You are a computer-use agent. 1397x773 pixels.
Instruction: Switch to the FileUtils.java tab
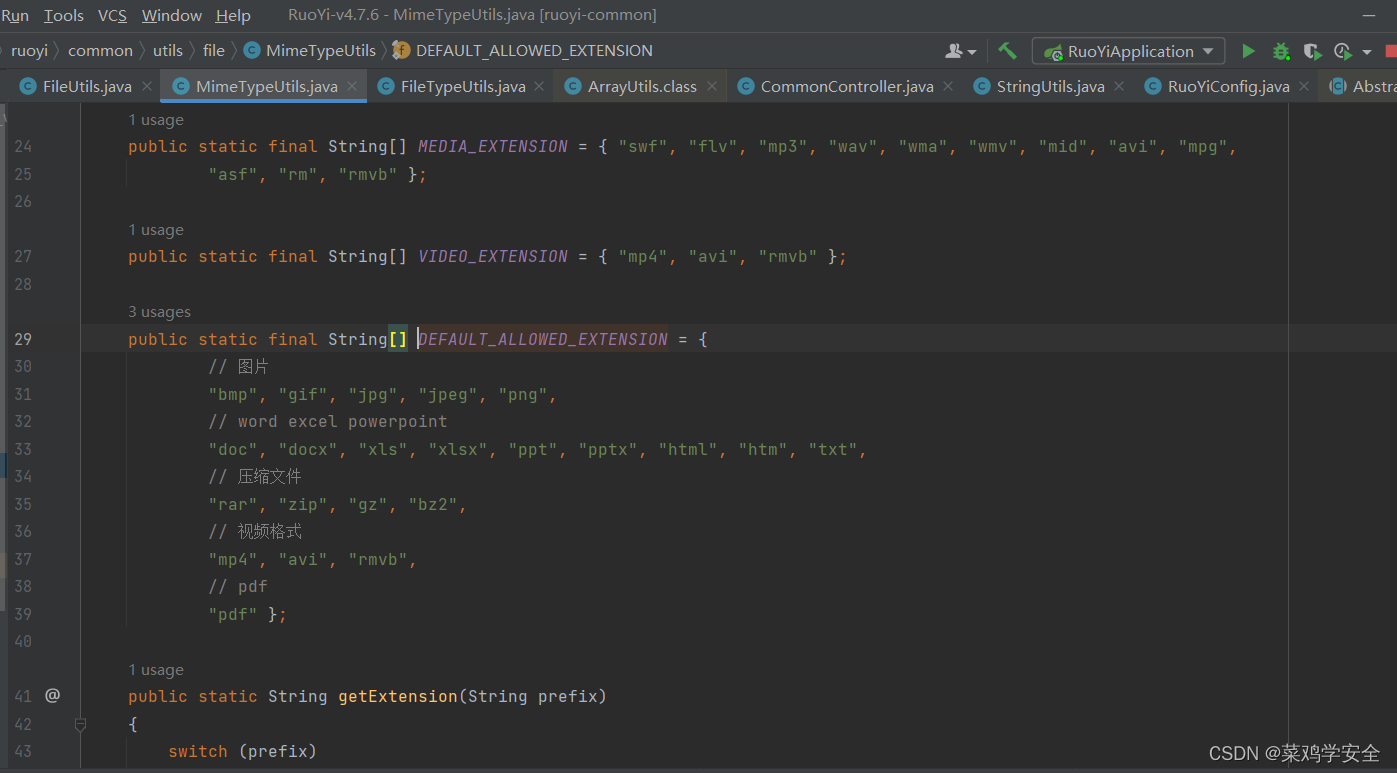(x=87, y=86)
